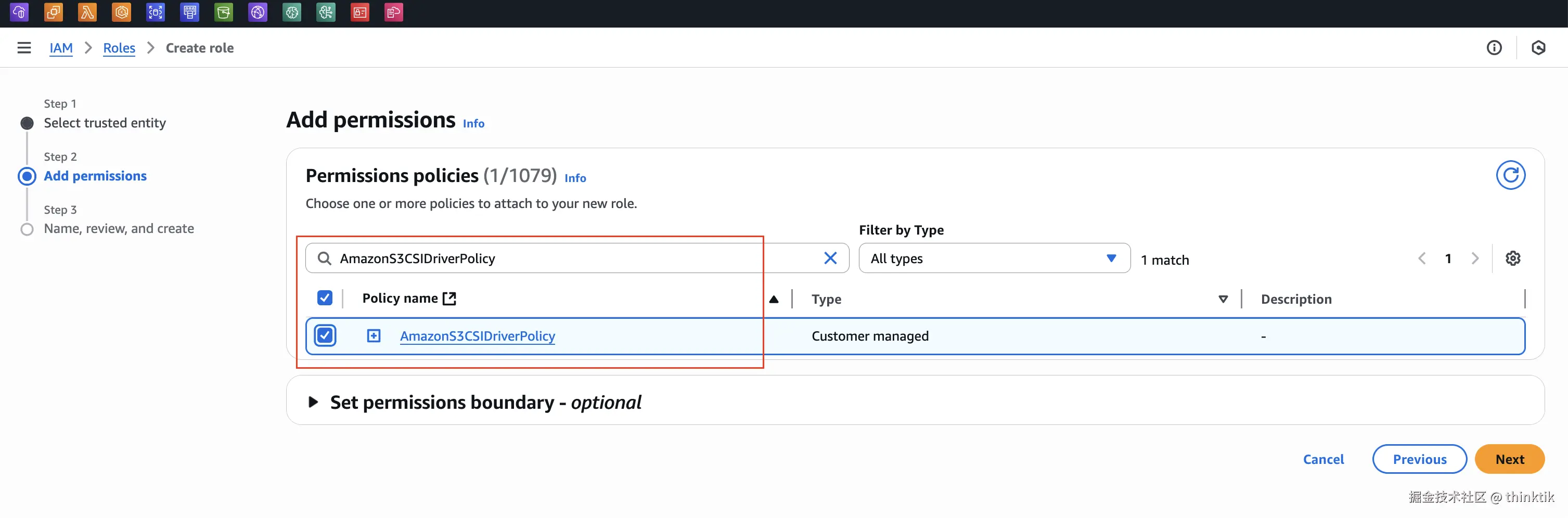Open the IAM red service shortcut
The height and width of the screenshot is (518, 1568).
359,12
